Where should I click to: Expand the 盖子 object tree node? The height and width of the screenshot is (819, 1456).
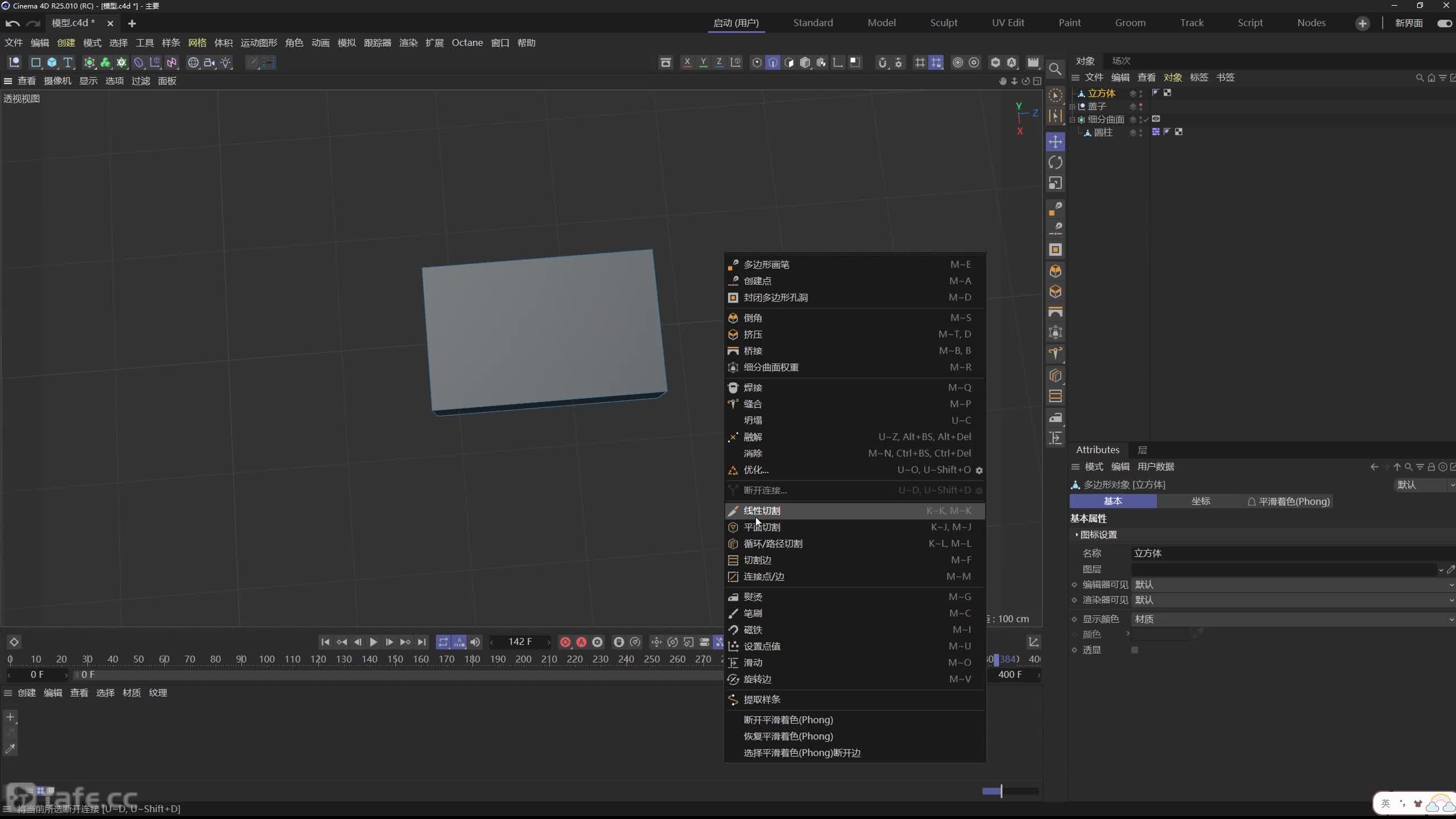coord(1072,106)
